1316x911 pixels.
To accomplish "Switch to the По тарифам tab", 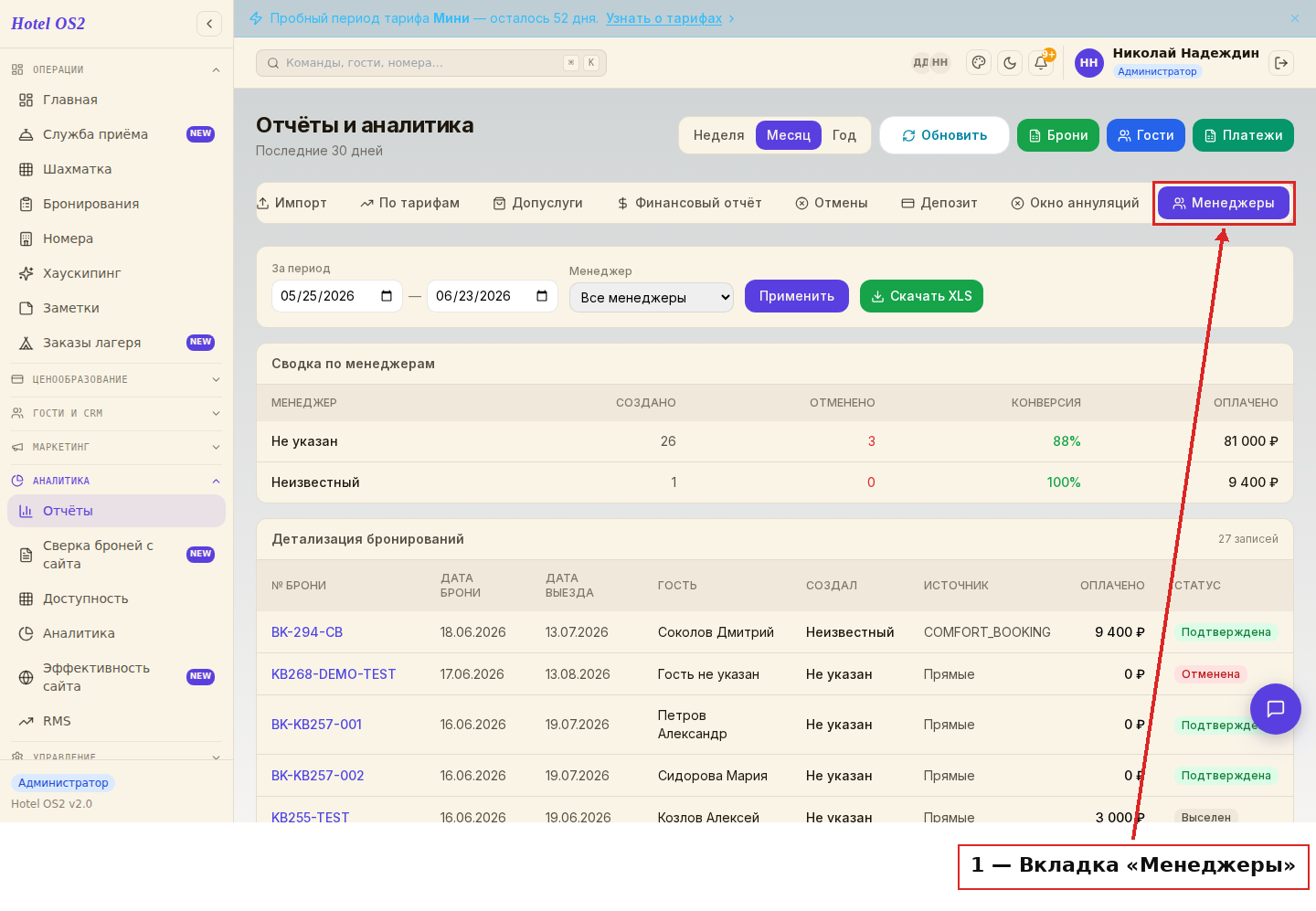I will (410, 203).
